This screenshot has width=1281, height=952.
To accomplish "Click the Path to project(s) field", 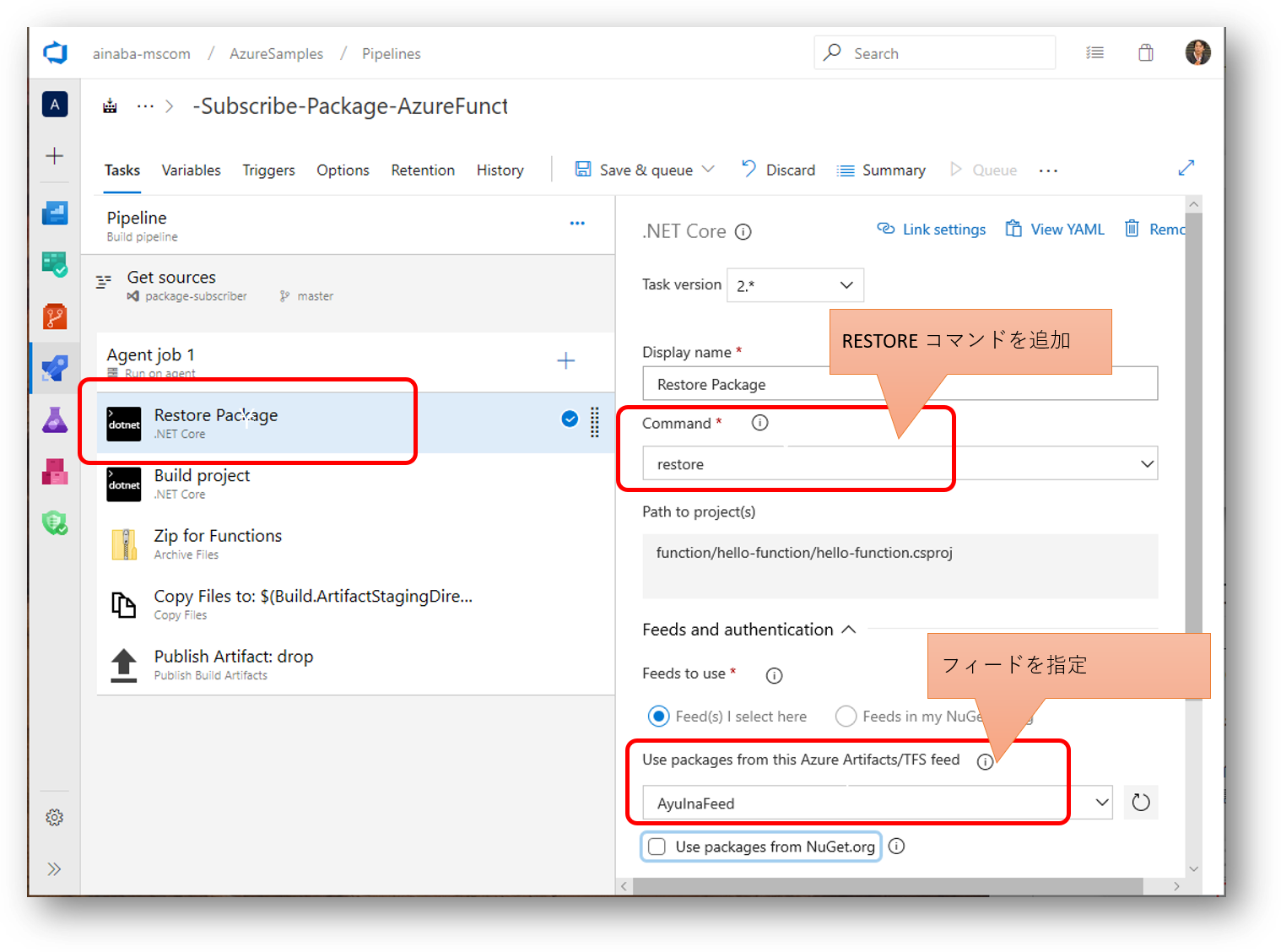I will tap(900, 566).
